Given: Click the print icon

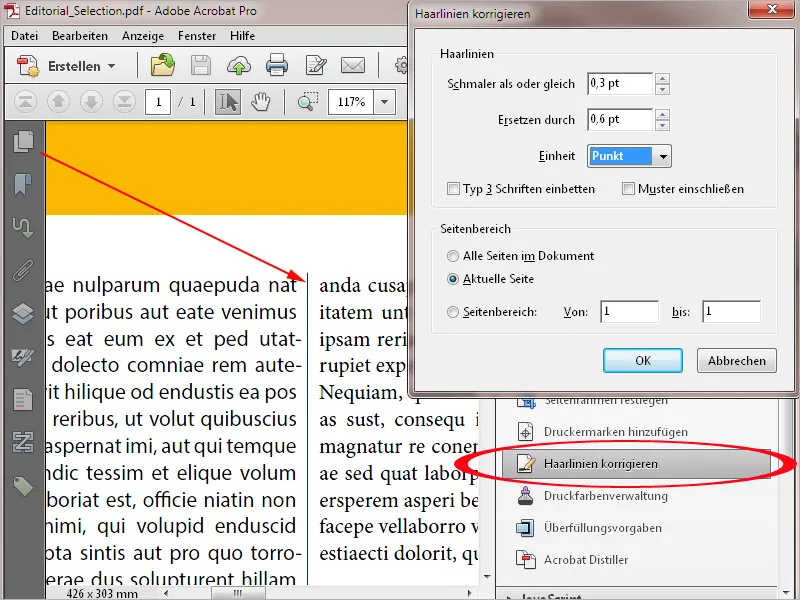Looking at the screenshot, I should (x=277, y=66).
